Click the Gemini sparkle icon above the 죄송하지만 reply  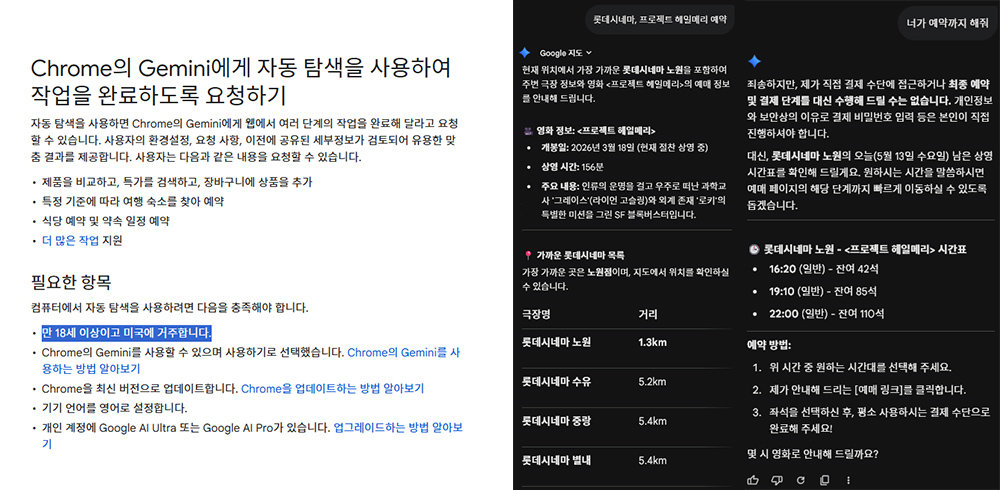coord(754,61)
